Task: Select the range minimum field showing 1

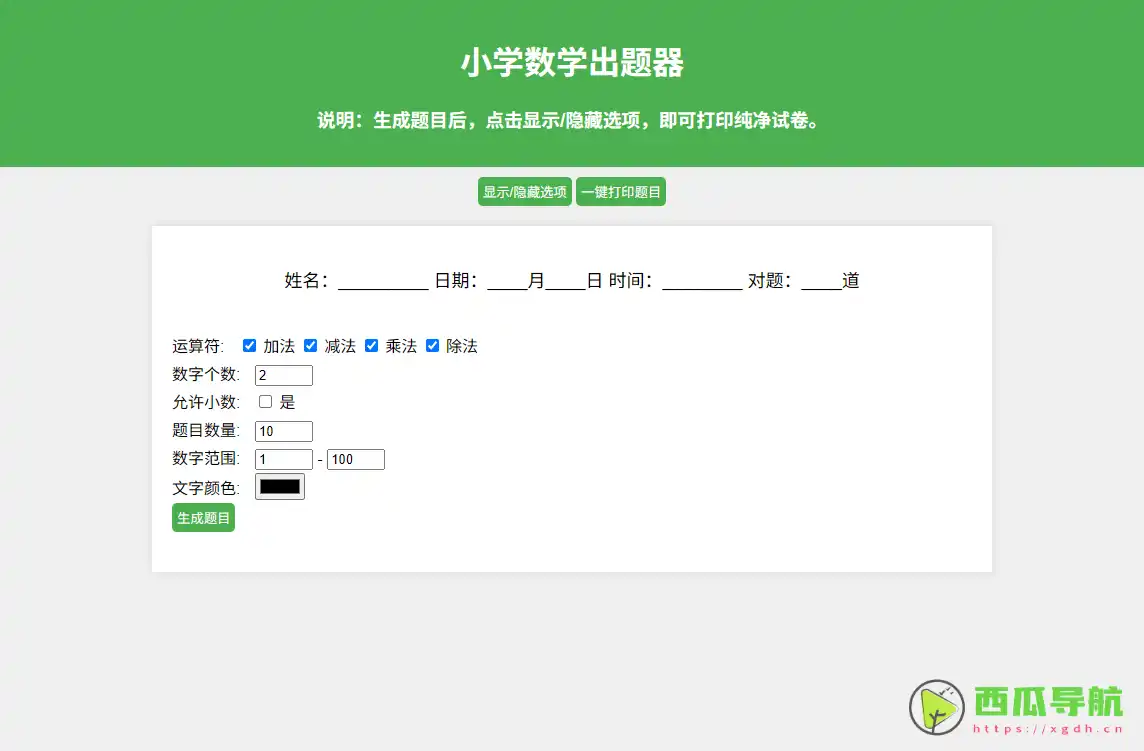Action: [284, 459]
